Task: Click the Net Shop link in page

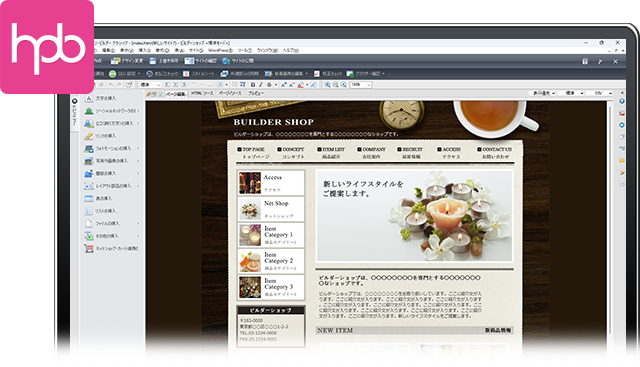Action: (276, 203)
